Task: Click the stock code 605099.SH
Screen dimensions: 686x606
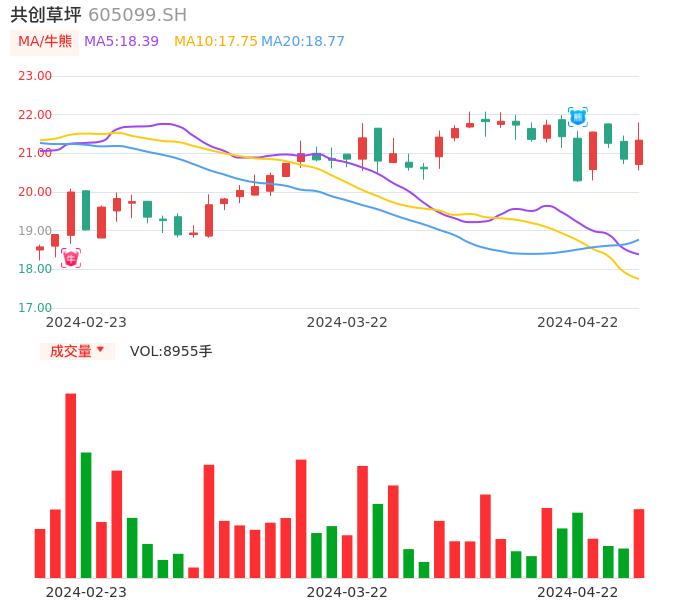Action: click(137, 14)
